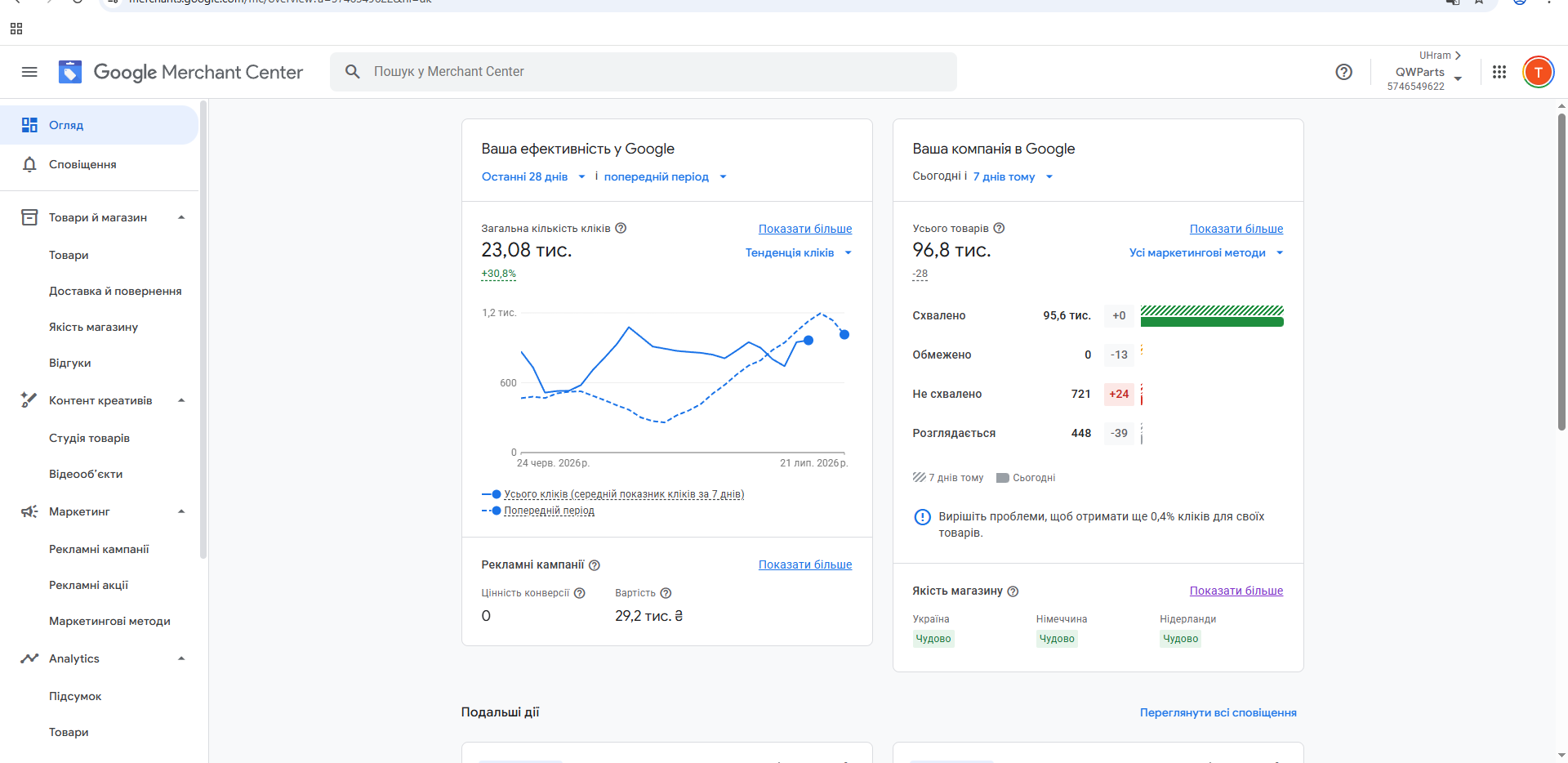Click Переглянути всі сповіщення link
Screen dimensions: 1568x763
1218,712
